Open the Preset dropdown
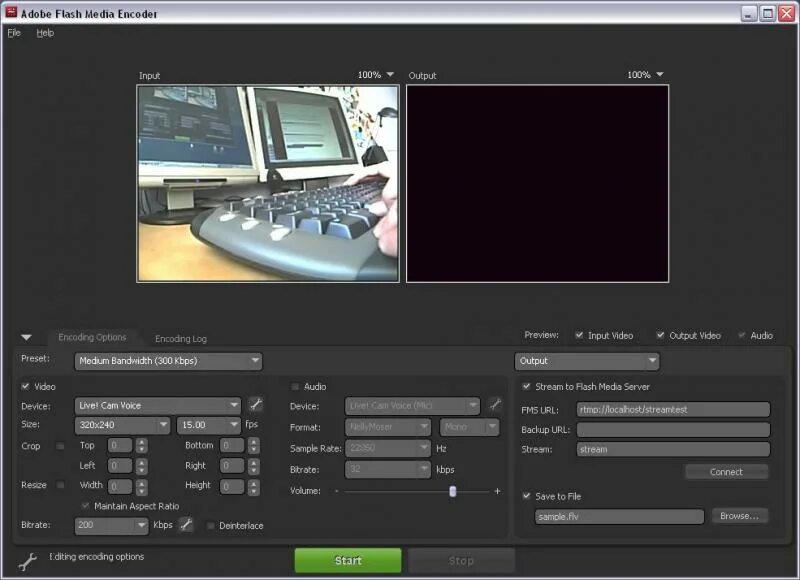 coord(168,361)
